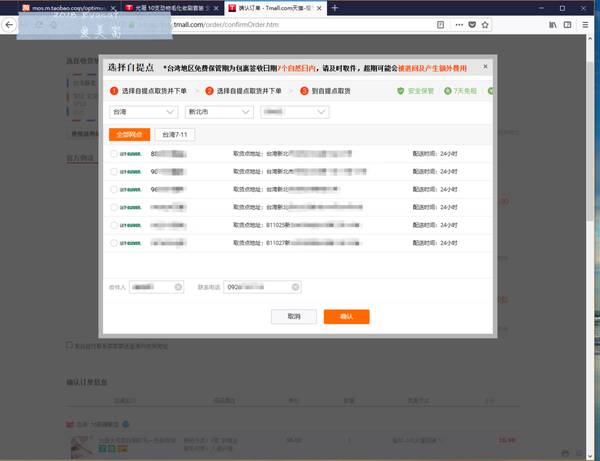600x461 pixels.
Task: Click step 3 到自提点取货 label
Action: click(331, 91)
